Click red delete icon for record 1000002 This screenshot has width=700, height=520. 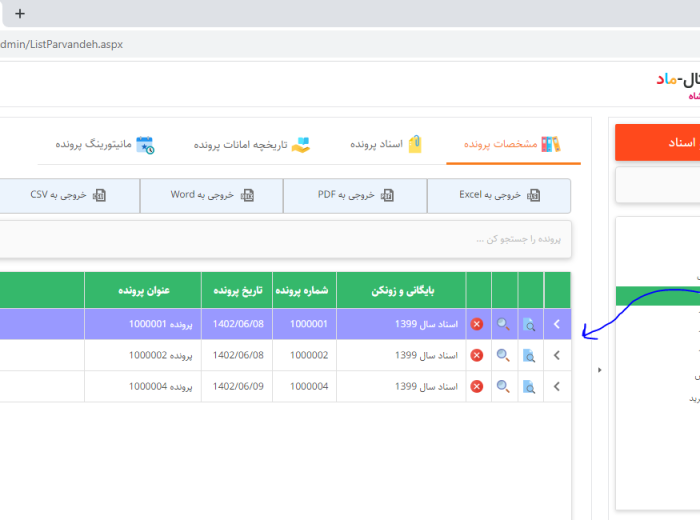(477, 355)
